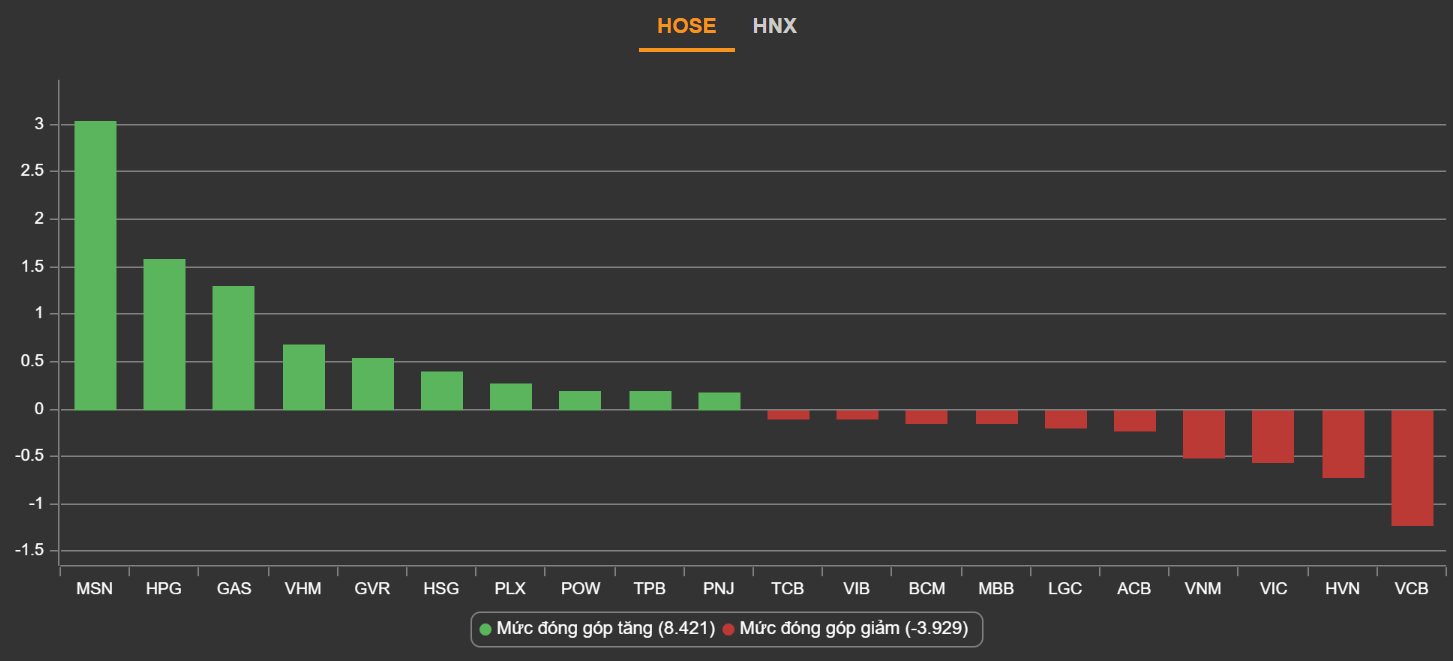The image size is (1453, 661).
Task: Click the HVN red bar
Action: [1342, 443]
